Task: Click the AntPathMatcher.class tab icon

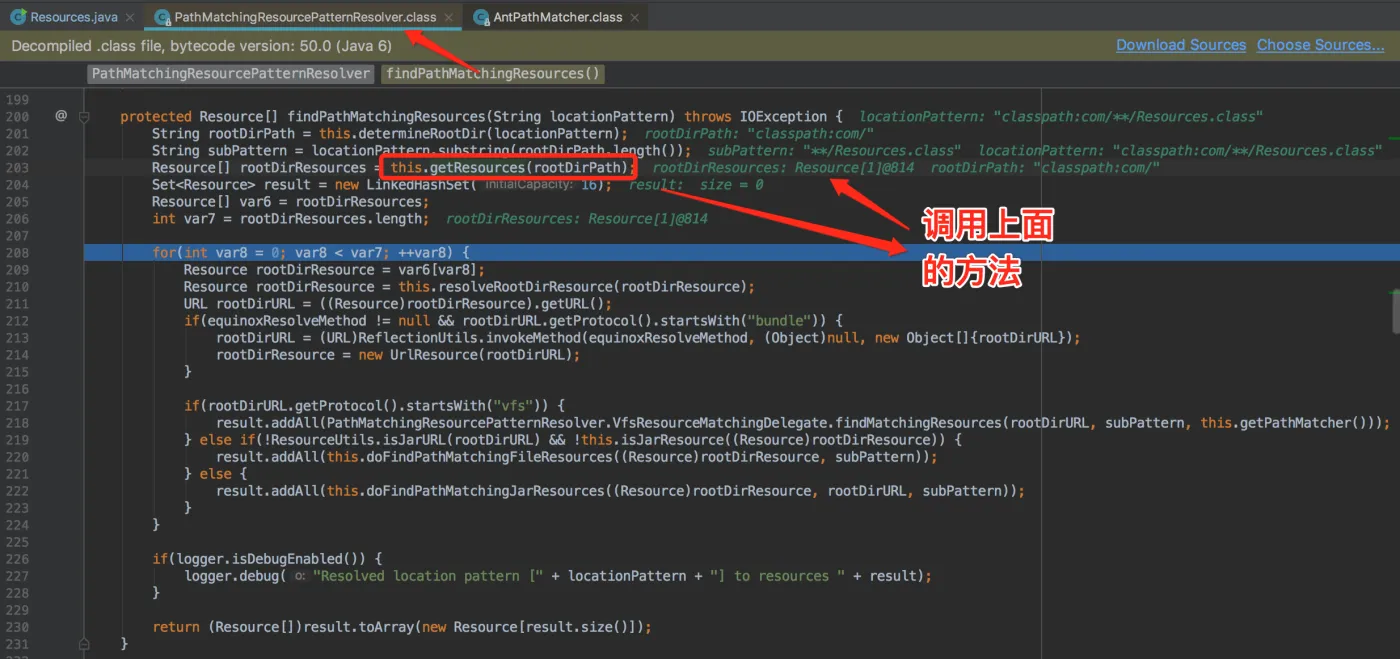Action: (481, 17)
